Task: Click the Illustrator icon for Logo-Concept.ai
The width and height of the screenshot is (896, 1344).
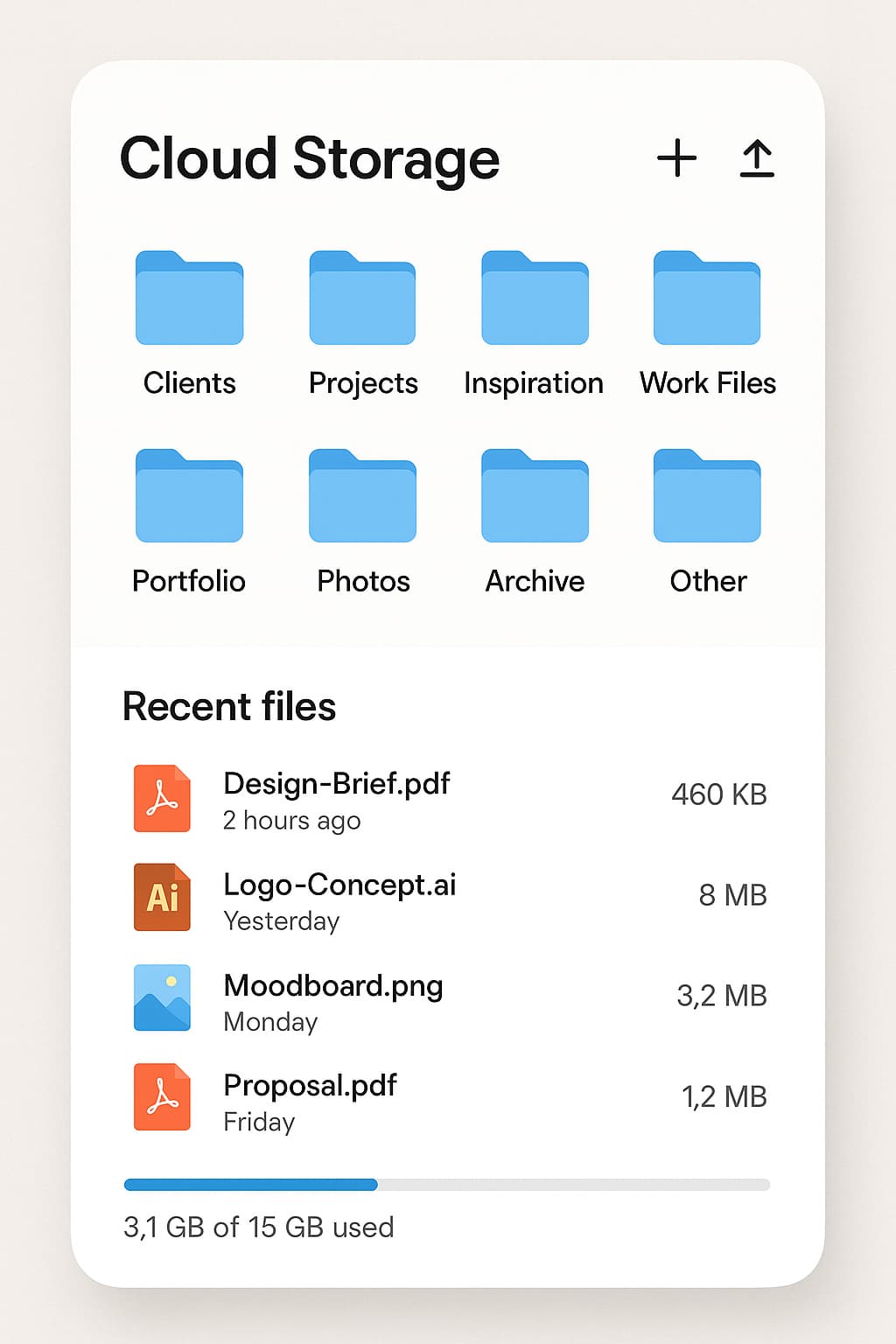Action: [x=162, y=897]
